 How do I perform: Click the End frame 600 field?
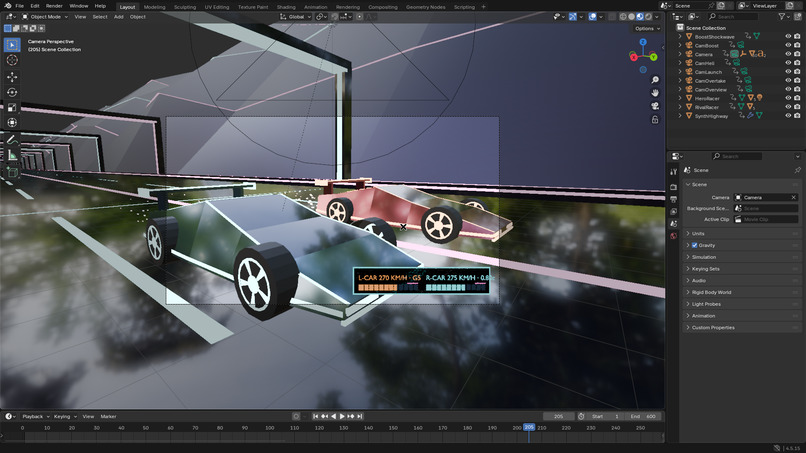(645, 416)
